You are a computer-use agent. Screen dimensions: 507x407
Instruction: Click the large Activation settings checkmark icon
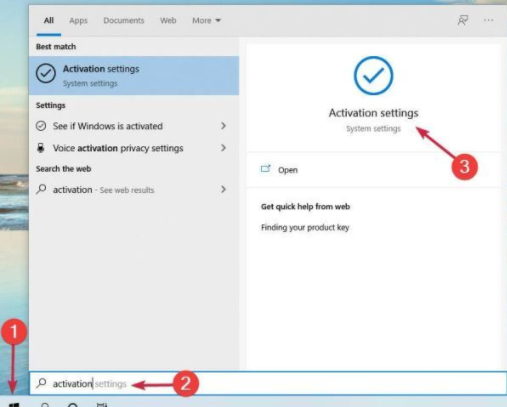click(x=373, y=76)
